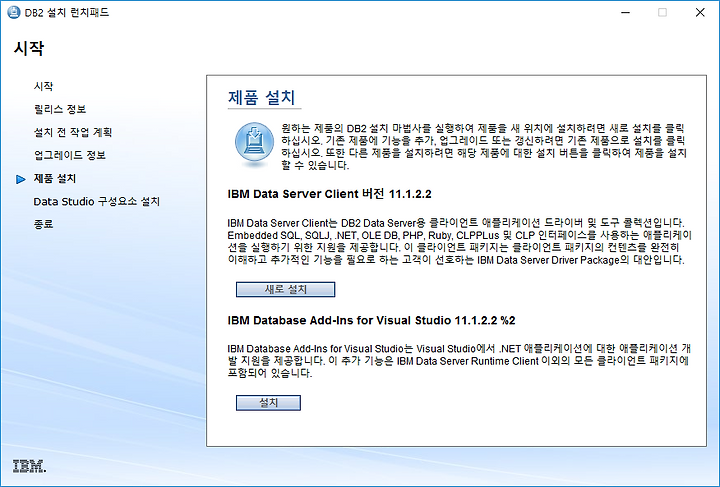Image resolution: width=720 pixels, height=487 pixels.
Task: Open 릴리스 정보 in the sidebar
Action: (60, 109)
